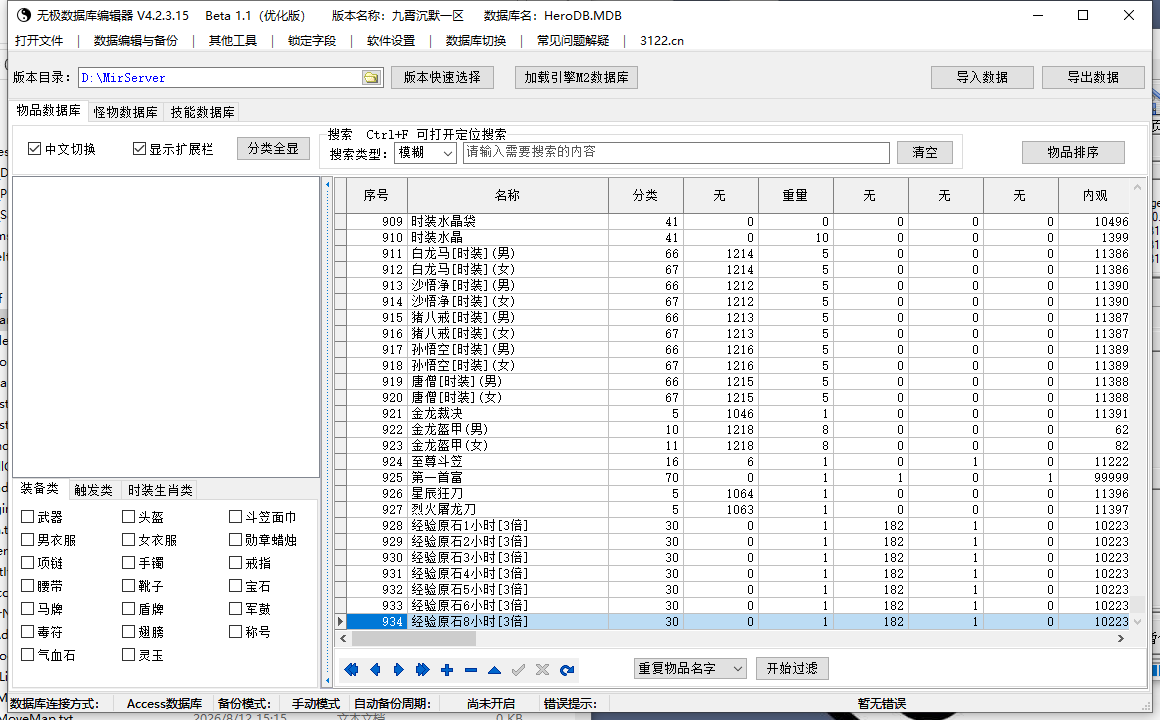
Task: Go to previous record arrow
Action: 375,670
